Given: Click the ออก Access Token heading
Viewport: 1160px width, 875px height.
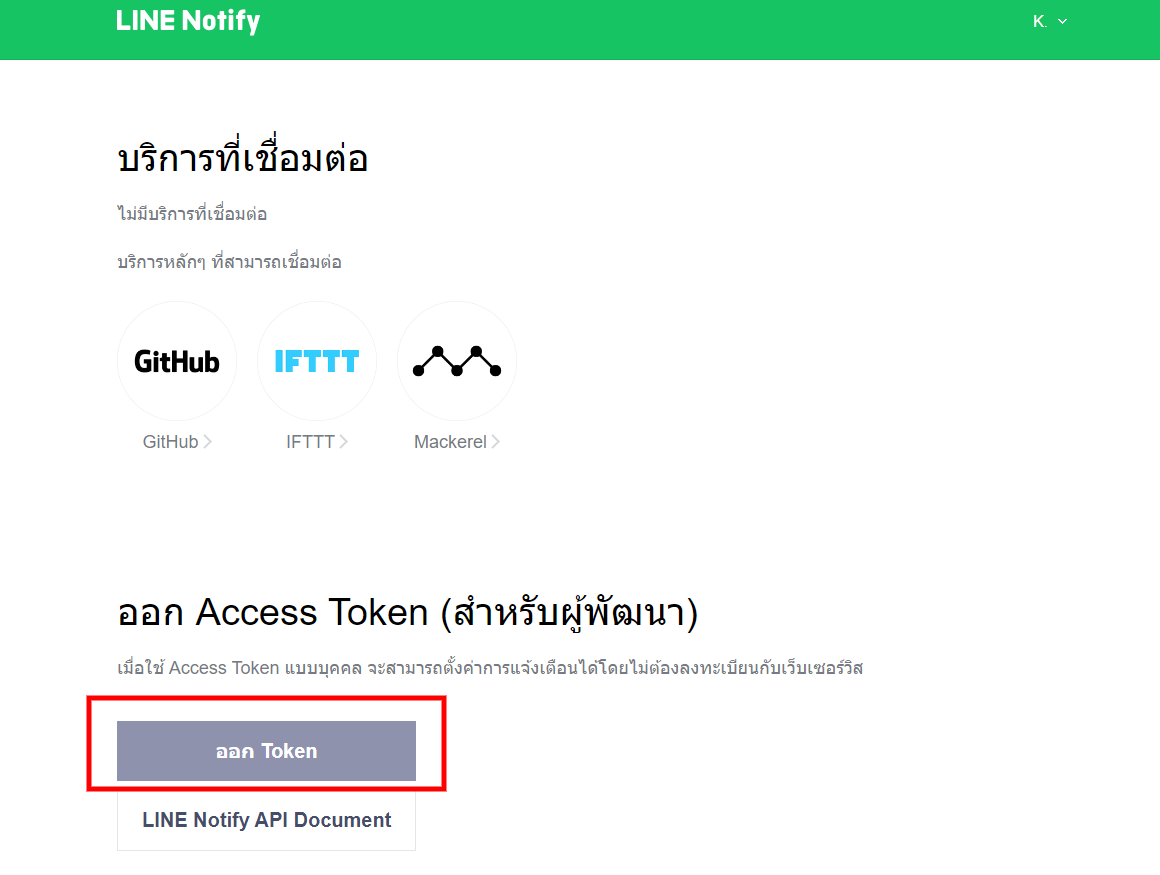Looking at the screenshot, I should [408, 613].
